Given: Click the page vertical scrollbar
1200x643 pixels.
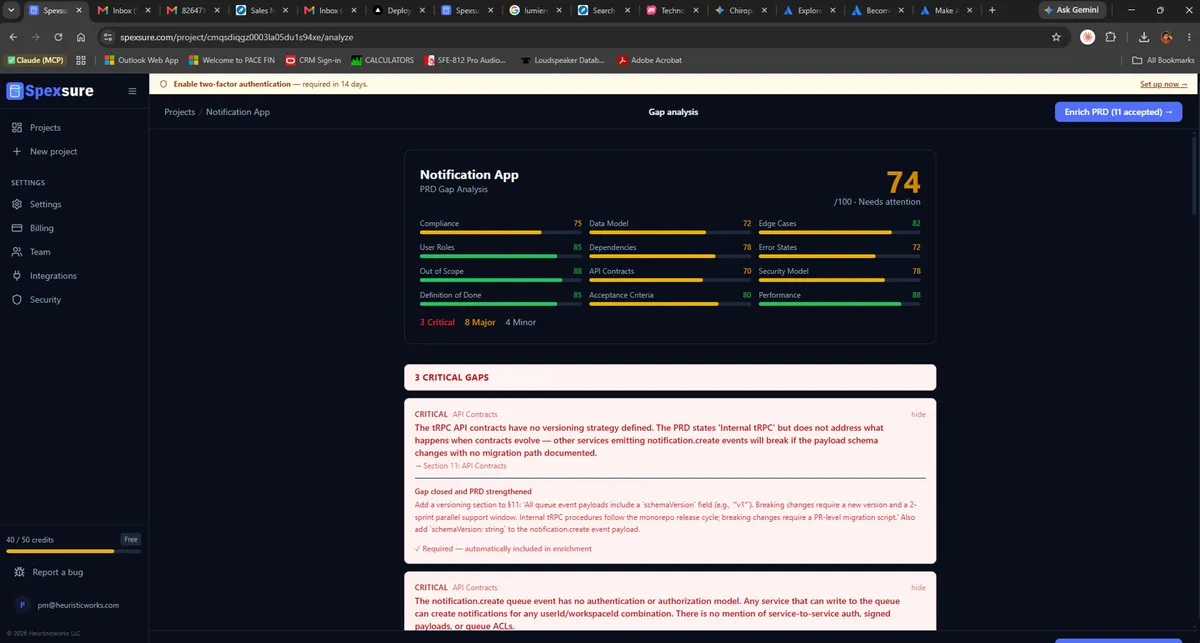Looking at the screenshot, I should [1195, 175].
